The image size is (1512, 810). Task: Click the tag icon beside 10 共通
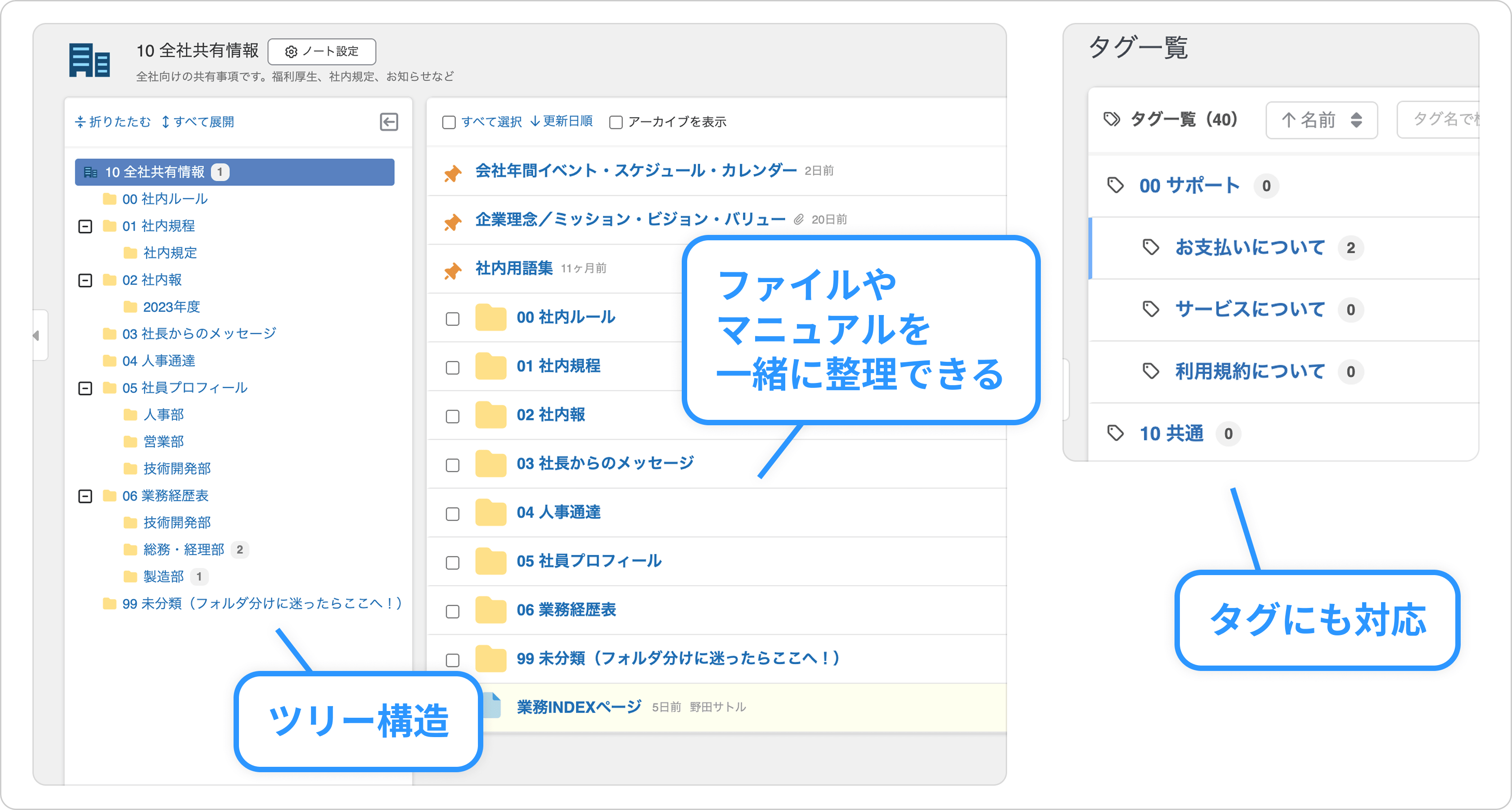(x=1115, y=433)
